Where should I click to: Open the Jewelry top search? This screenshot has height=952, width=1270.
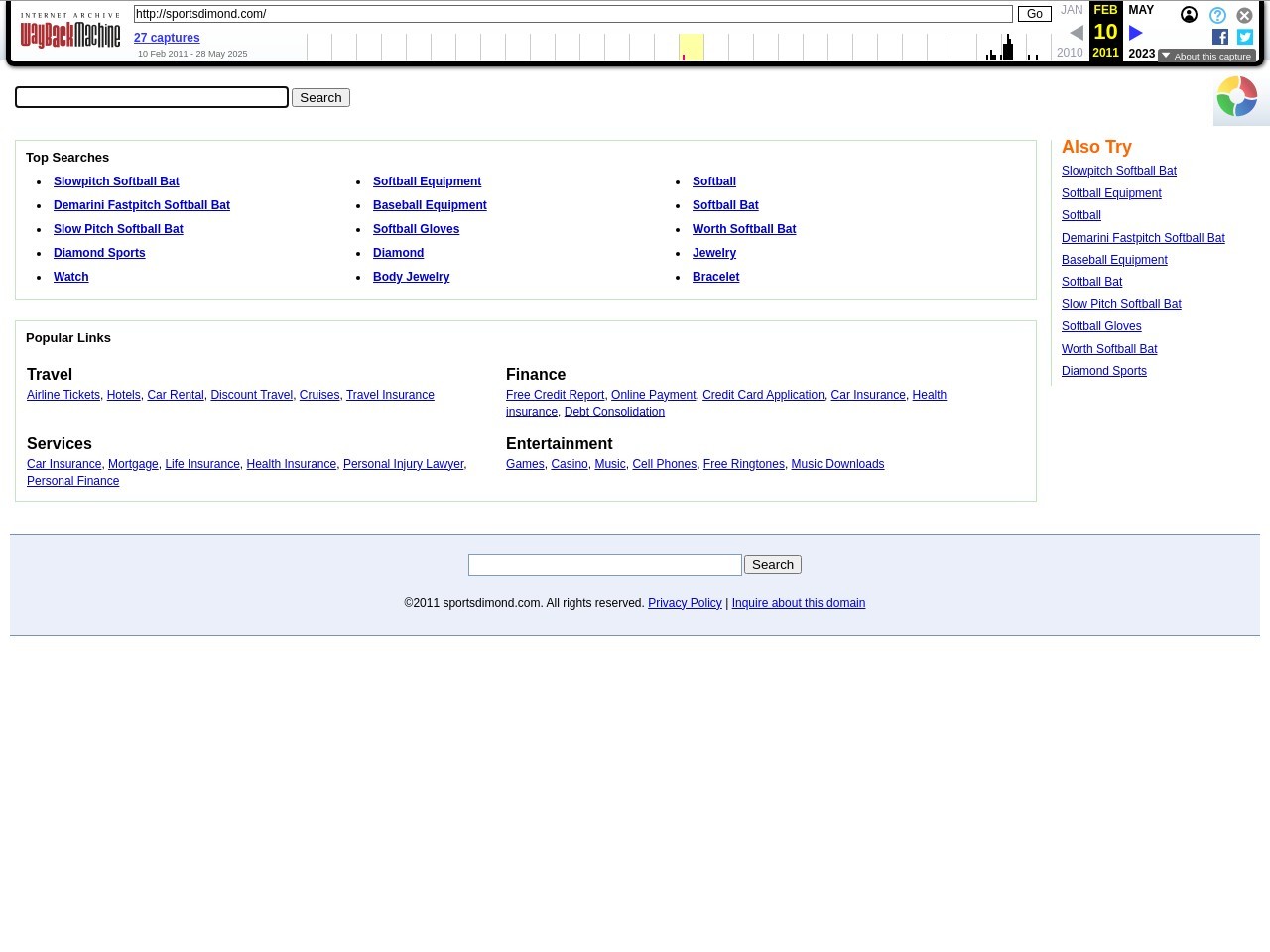click(x=714, y=253)
